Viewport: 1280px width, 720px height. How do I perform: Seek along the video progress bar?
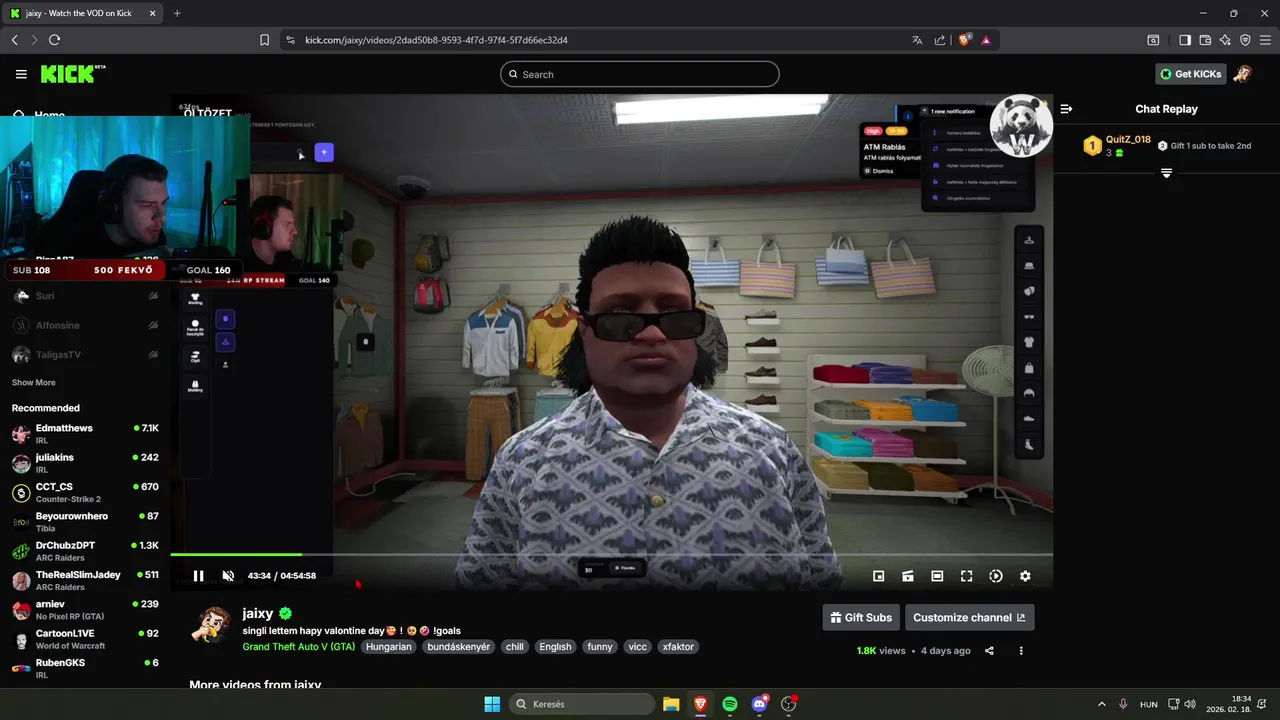(x=611, y=554)
